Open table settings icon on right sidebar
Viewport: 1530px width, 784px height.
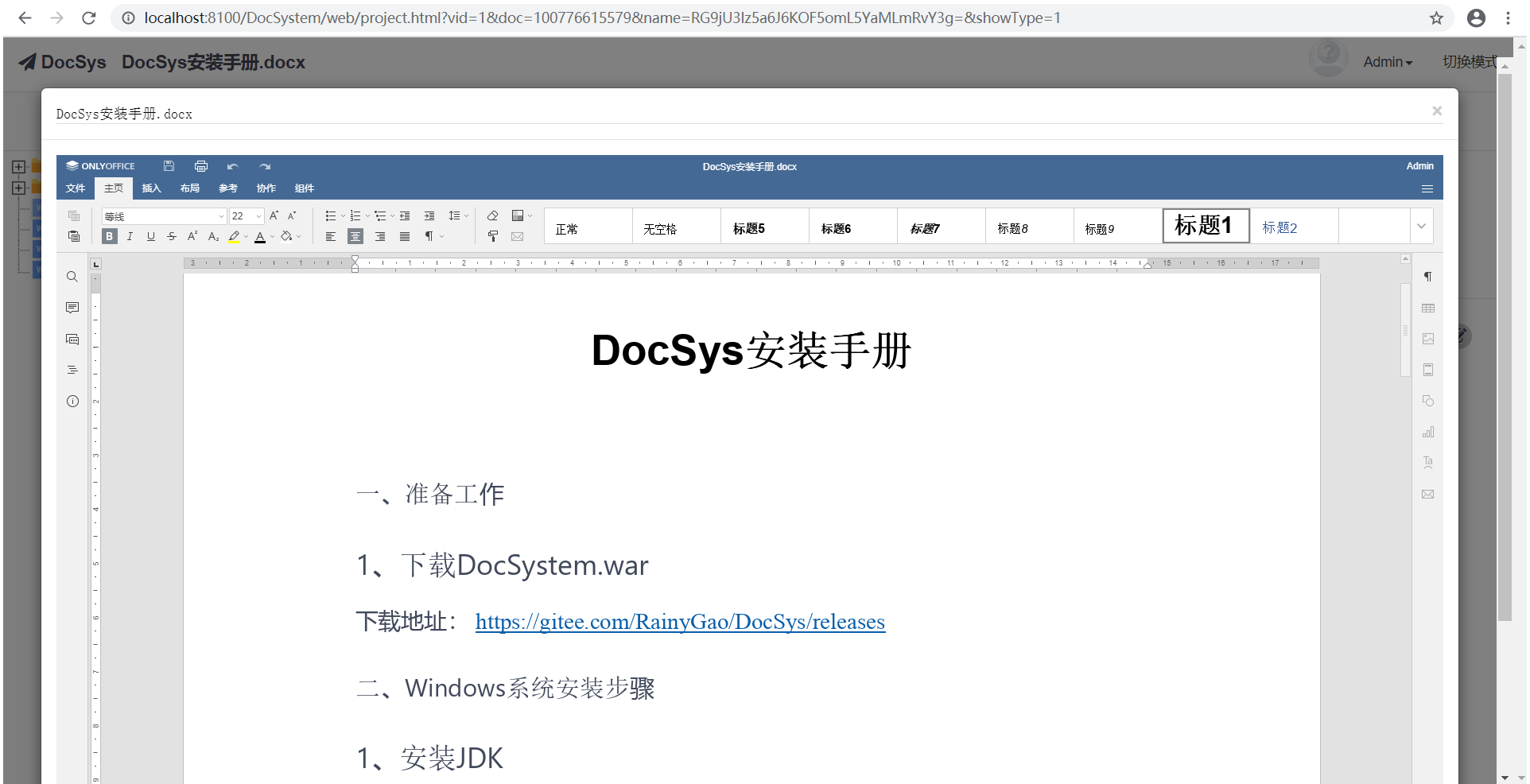tap(1428, 309)
